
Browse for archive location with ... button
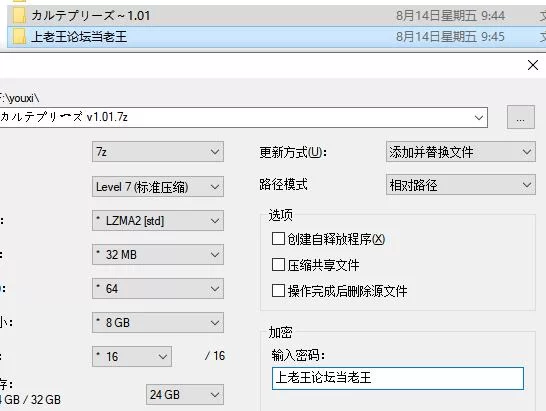tap(521, 117)
